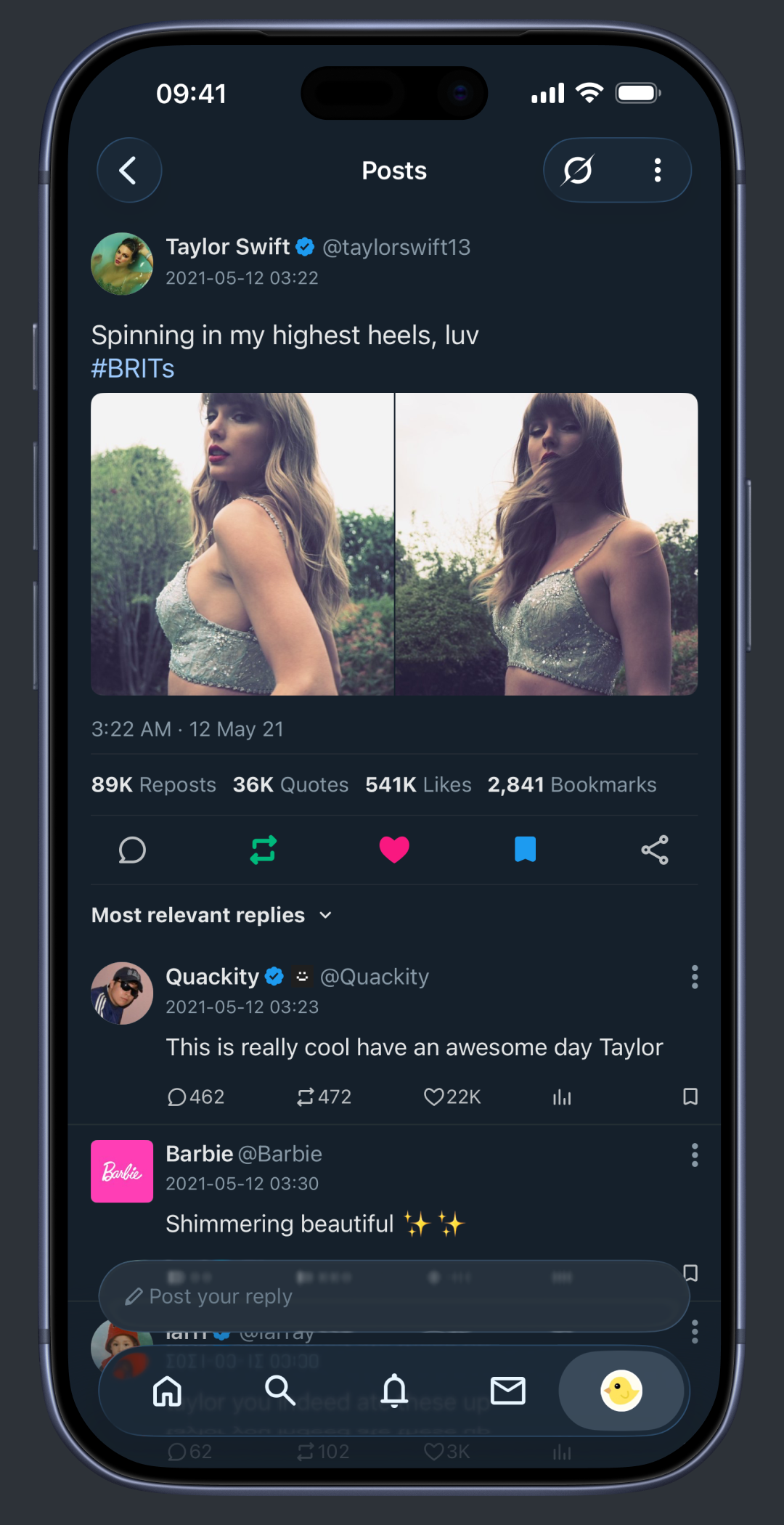Share Taylor Swift's post
The width and height of the screenshot is (784, 1525).
coord(656,850)
